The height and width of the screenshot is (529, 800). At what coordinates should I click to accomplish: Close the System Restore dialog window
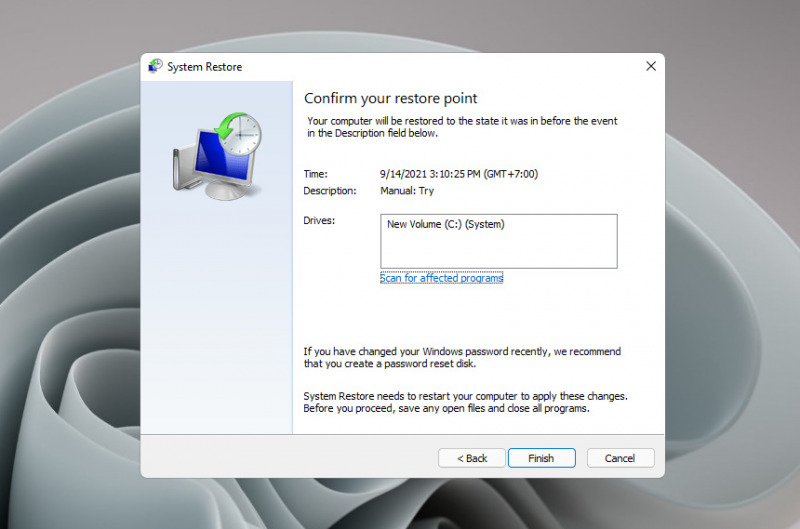pos(650,67)
